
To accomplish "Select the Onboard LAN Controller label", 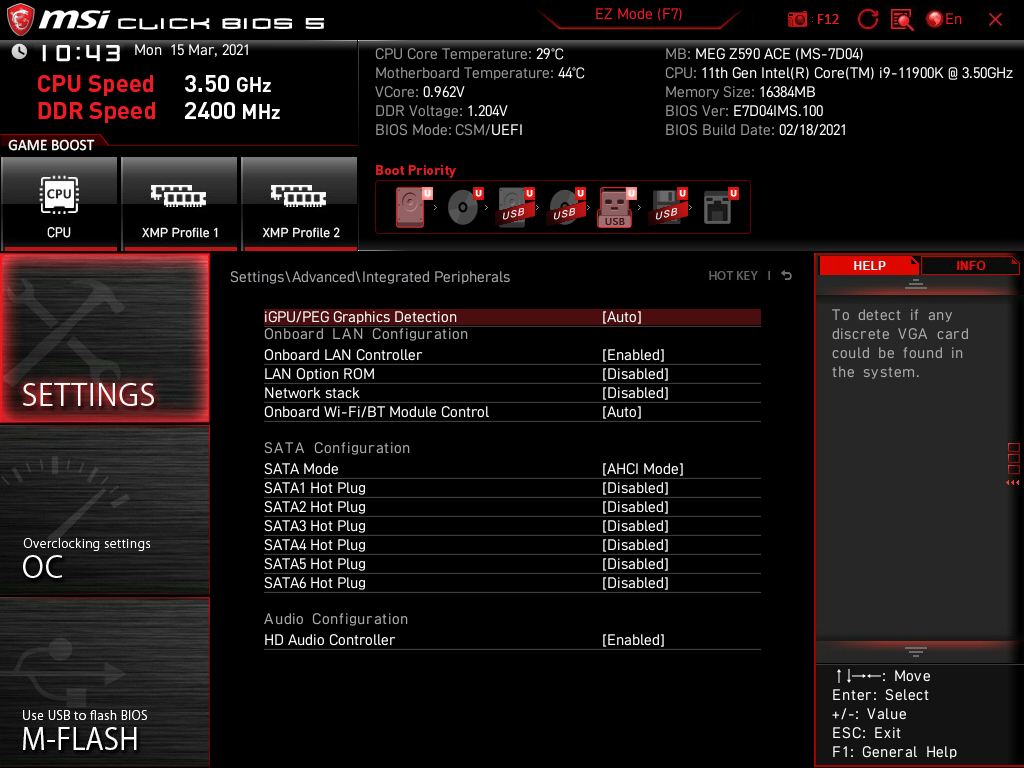I will pyautogui.click(x=343, y=355).
